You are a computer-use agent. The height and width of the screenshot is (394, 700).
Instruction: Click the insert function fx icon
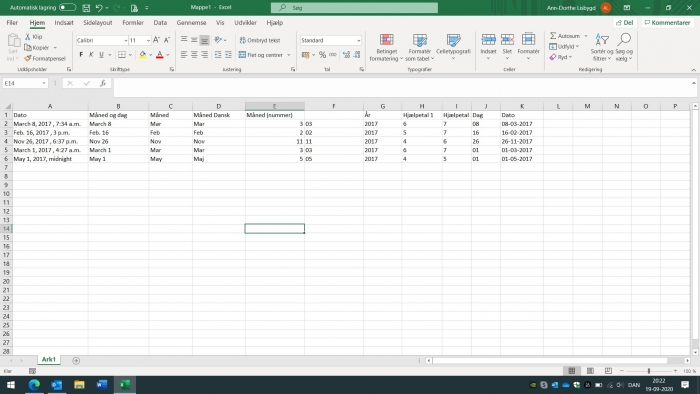click(x=103, y=83)
